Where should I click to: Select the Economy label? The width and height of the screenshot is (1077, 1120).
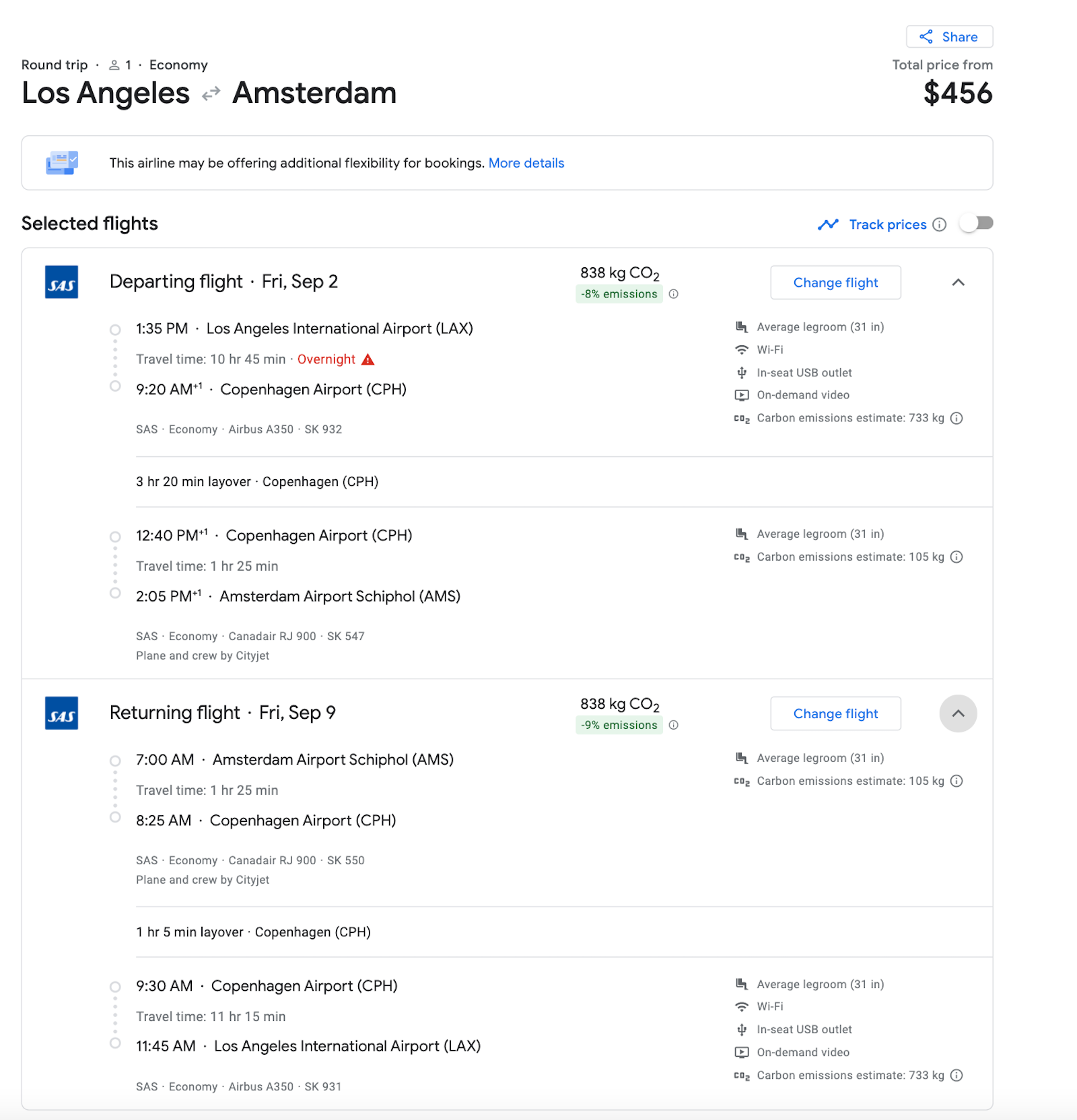(x=178, y=65)
